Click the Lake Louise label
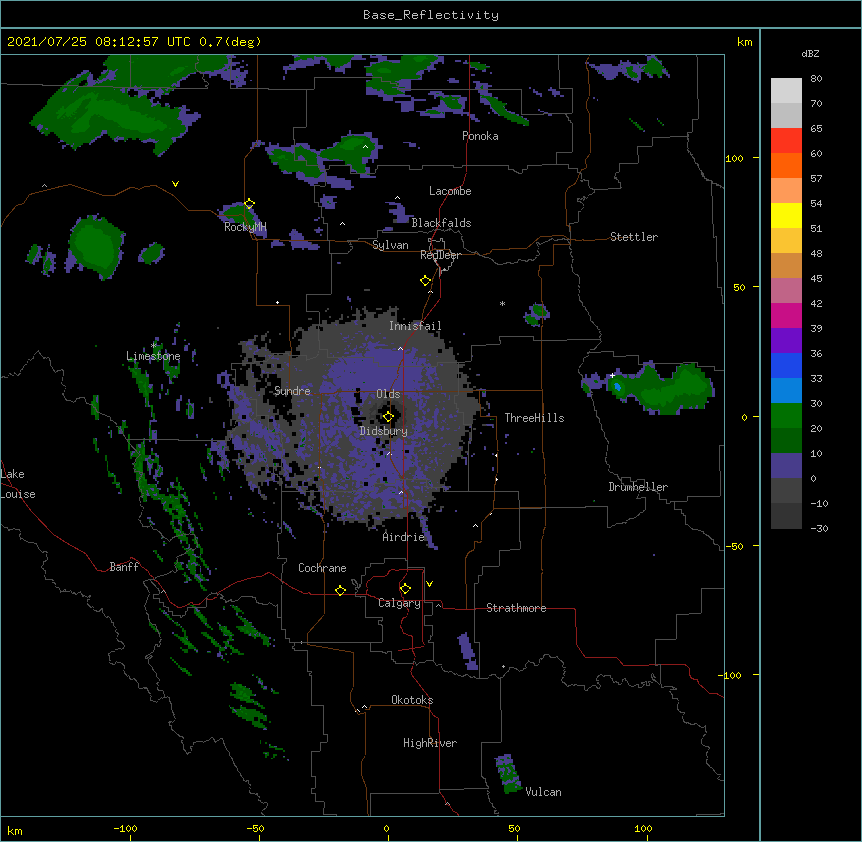This screenshot has width=862, height=842. 18,484
